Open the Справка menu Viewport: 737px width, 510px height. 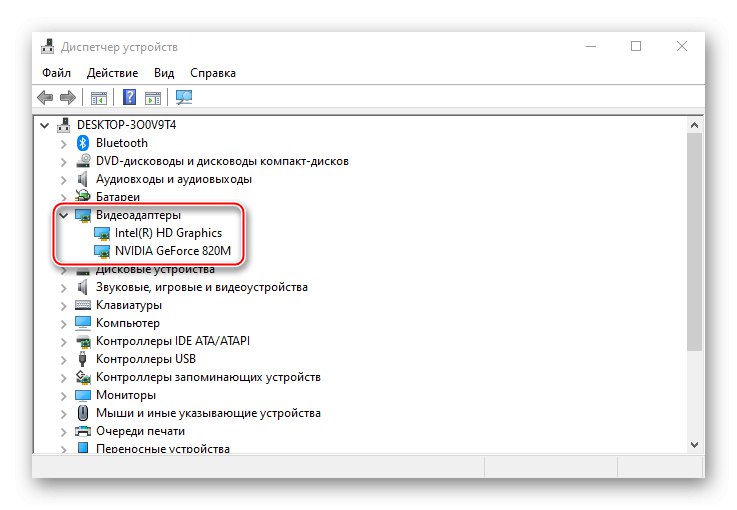point(213,73)
